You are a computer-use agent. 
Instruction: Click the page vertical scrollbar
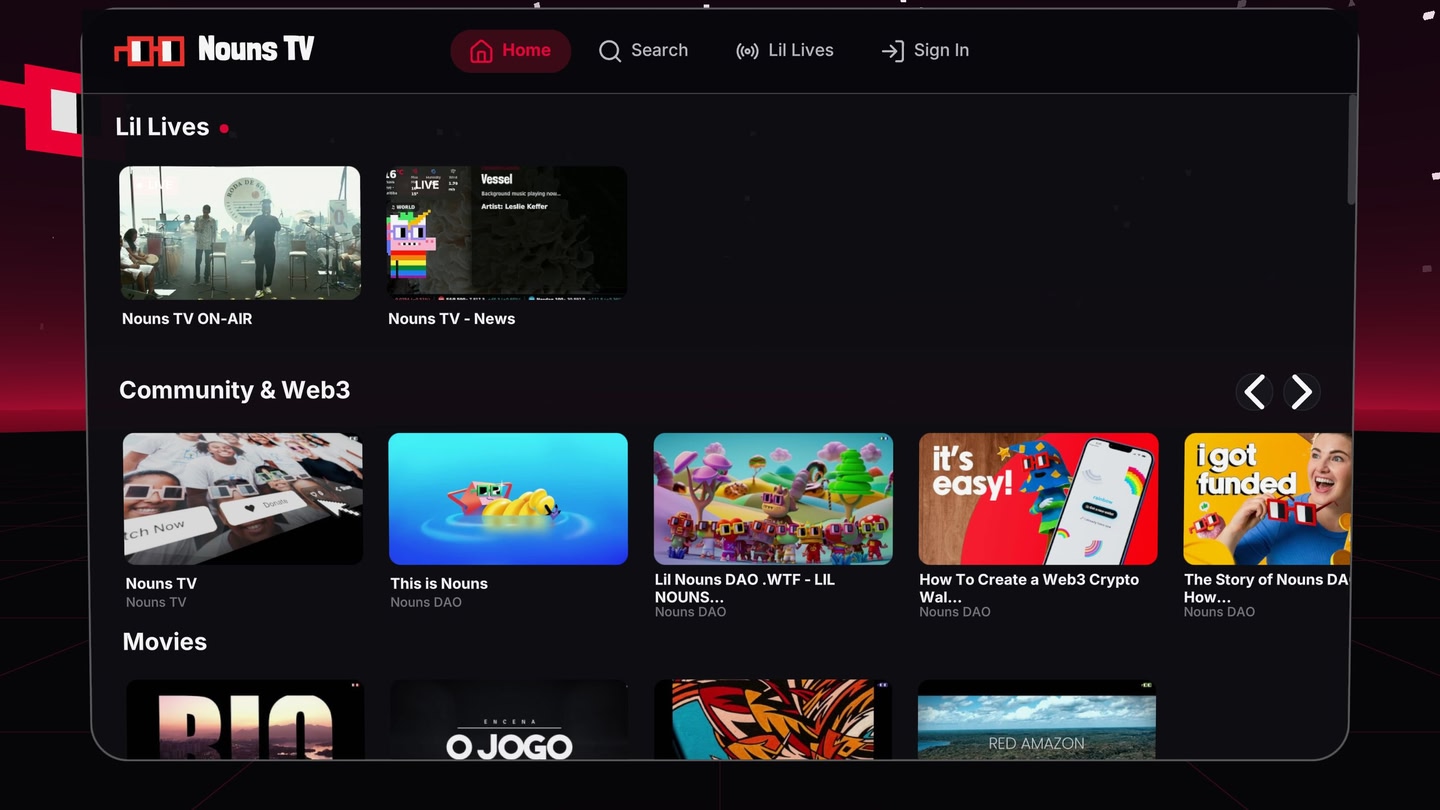click(1352, 150)
